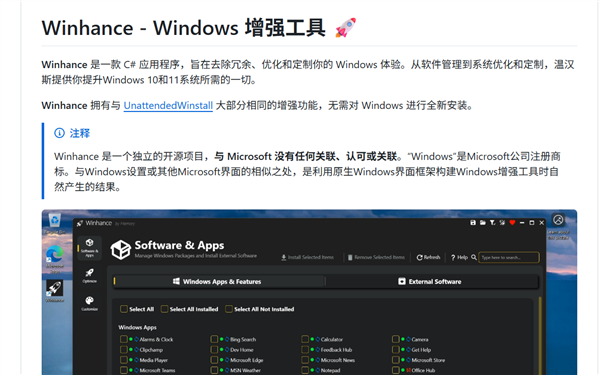This screenshot has width=600, height=375.
Task: Check the Select All checkbox
Action: tap(124, 309)
